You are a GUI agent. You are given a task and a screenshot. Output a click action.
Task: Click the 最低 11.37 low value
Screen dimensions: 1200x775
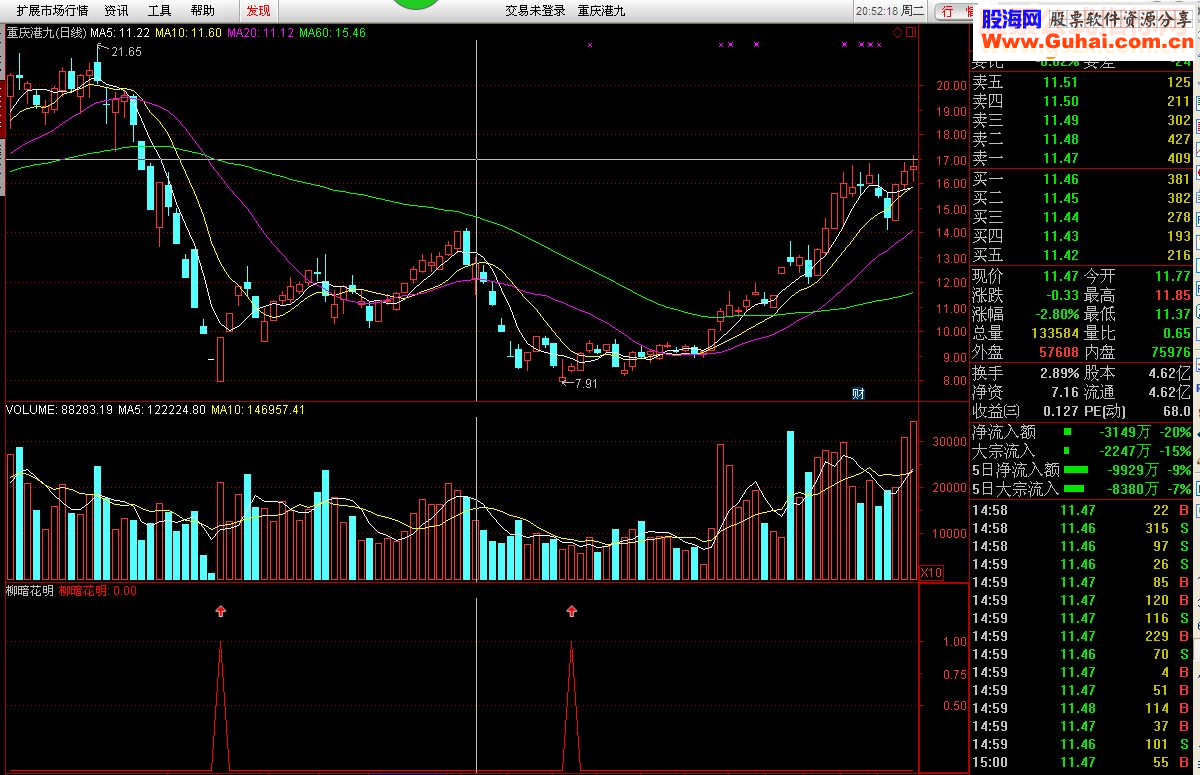point(1172,314)
